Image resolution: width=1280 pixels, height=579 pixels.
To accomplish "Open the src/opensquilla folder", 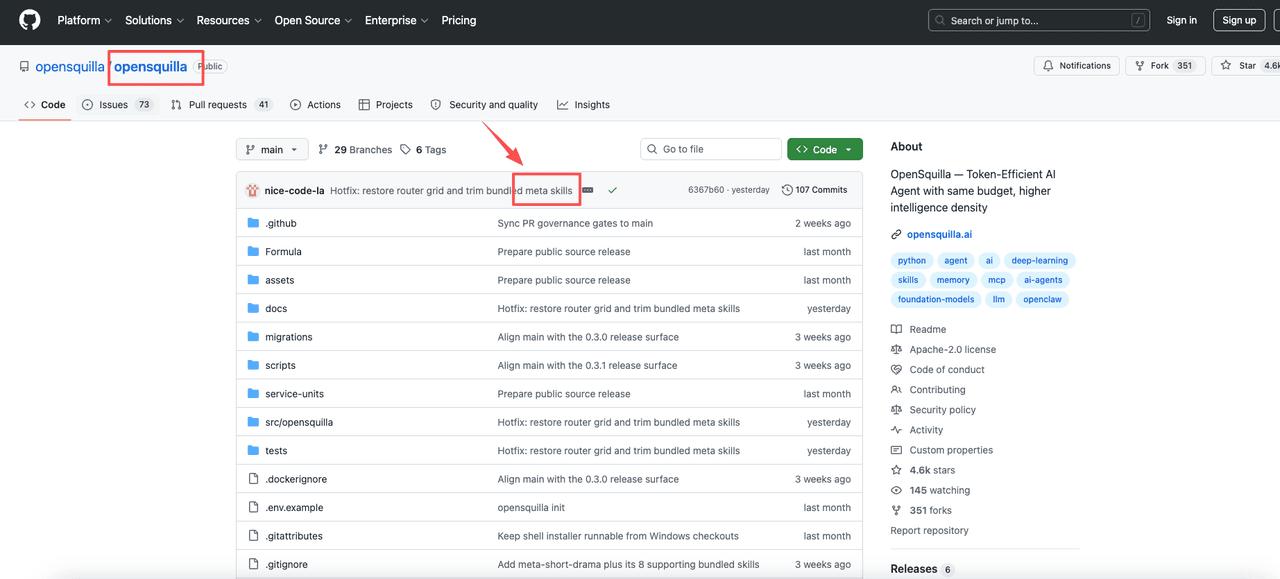I will [299, 422].
